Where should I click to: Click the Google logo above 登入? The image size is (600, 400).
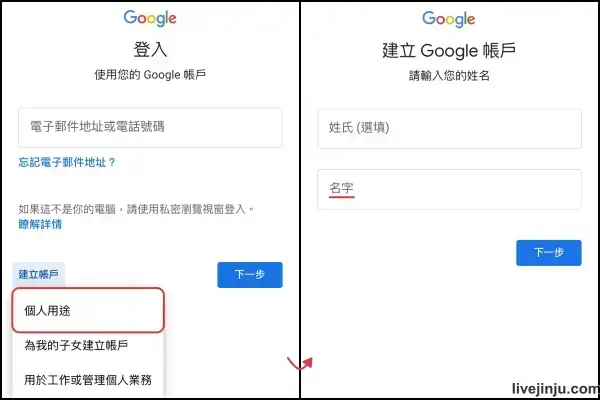[150, 18]
